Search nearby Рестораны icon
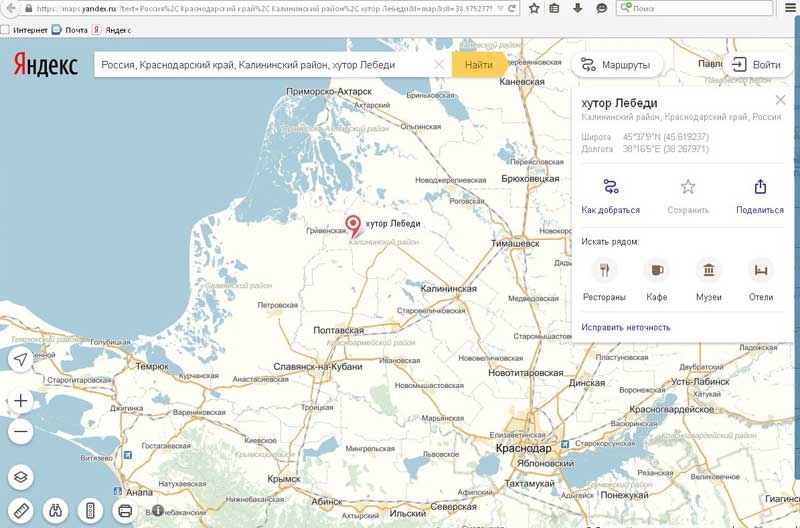The height and width of the screenshot is (528, 800). [x=605, y=270]
